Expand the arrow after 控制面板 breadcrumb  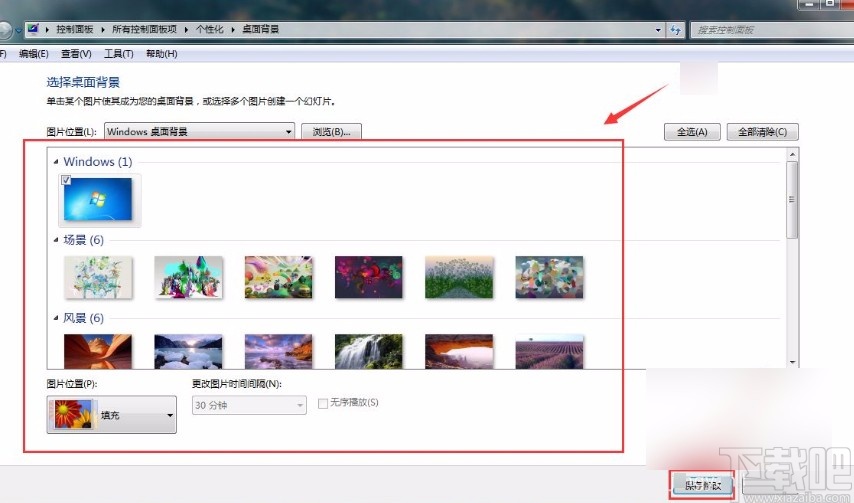click(103, 29)
